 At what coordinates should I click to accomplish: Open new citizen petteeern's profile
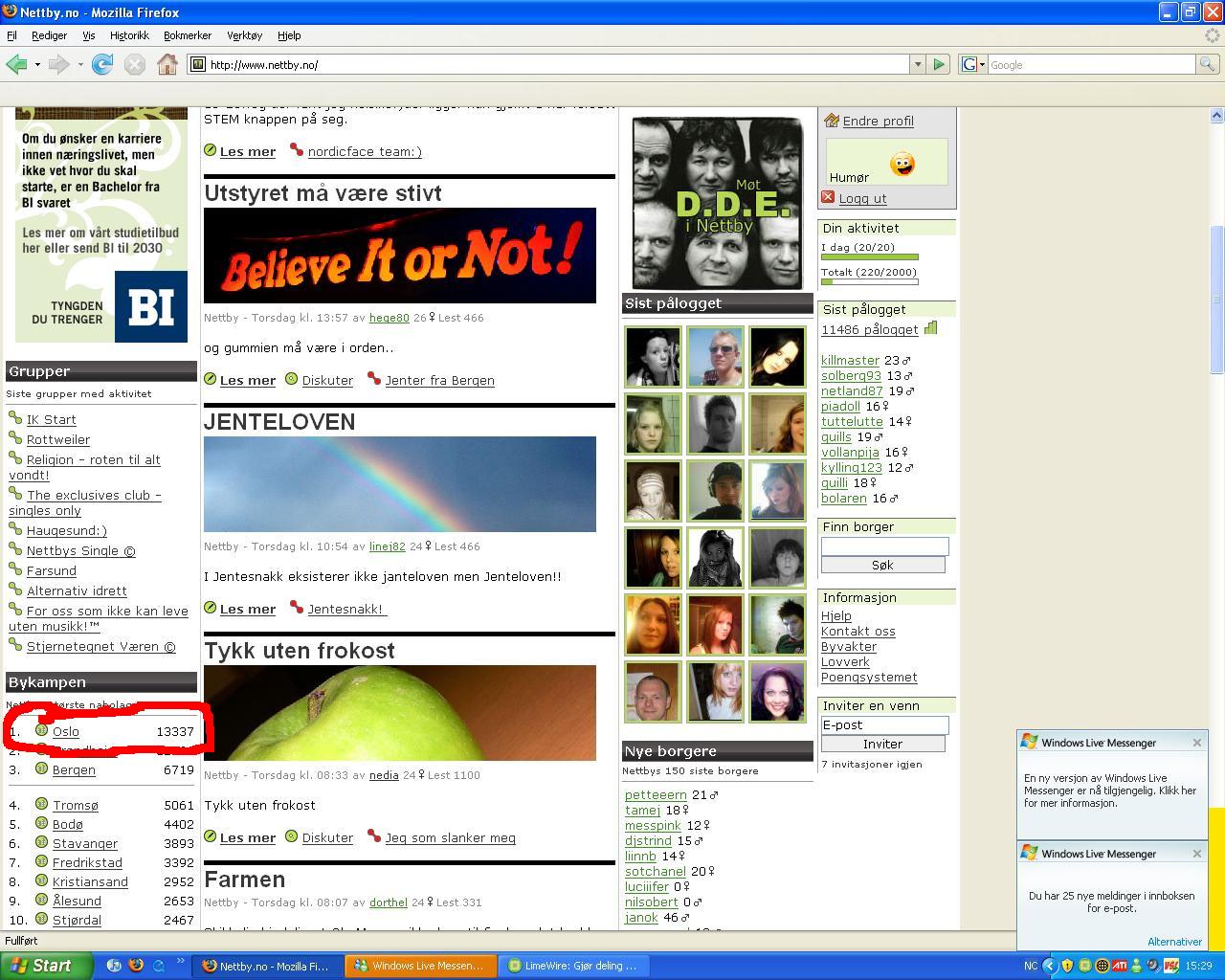point(656,794)
